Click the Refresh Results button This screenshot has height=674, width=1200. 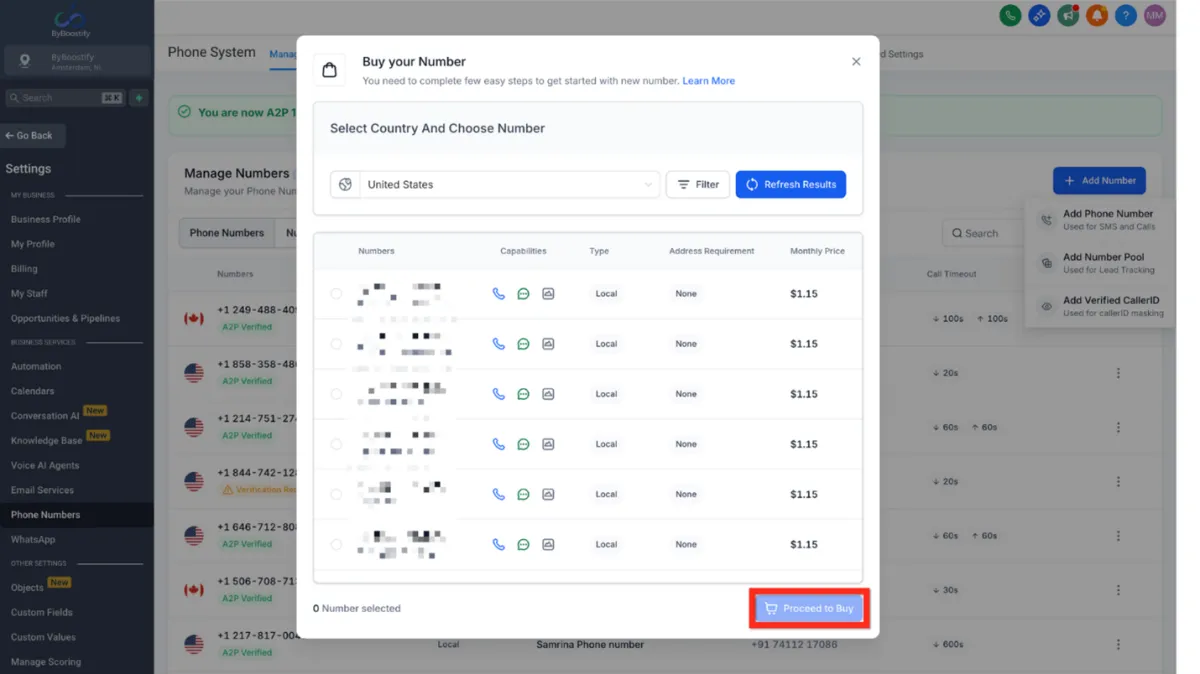pyautogui.click(x=791, y=185)
